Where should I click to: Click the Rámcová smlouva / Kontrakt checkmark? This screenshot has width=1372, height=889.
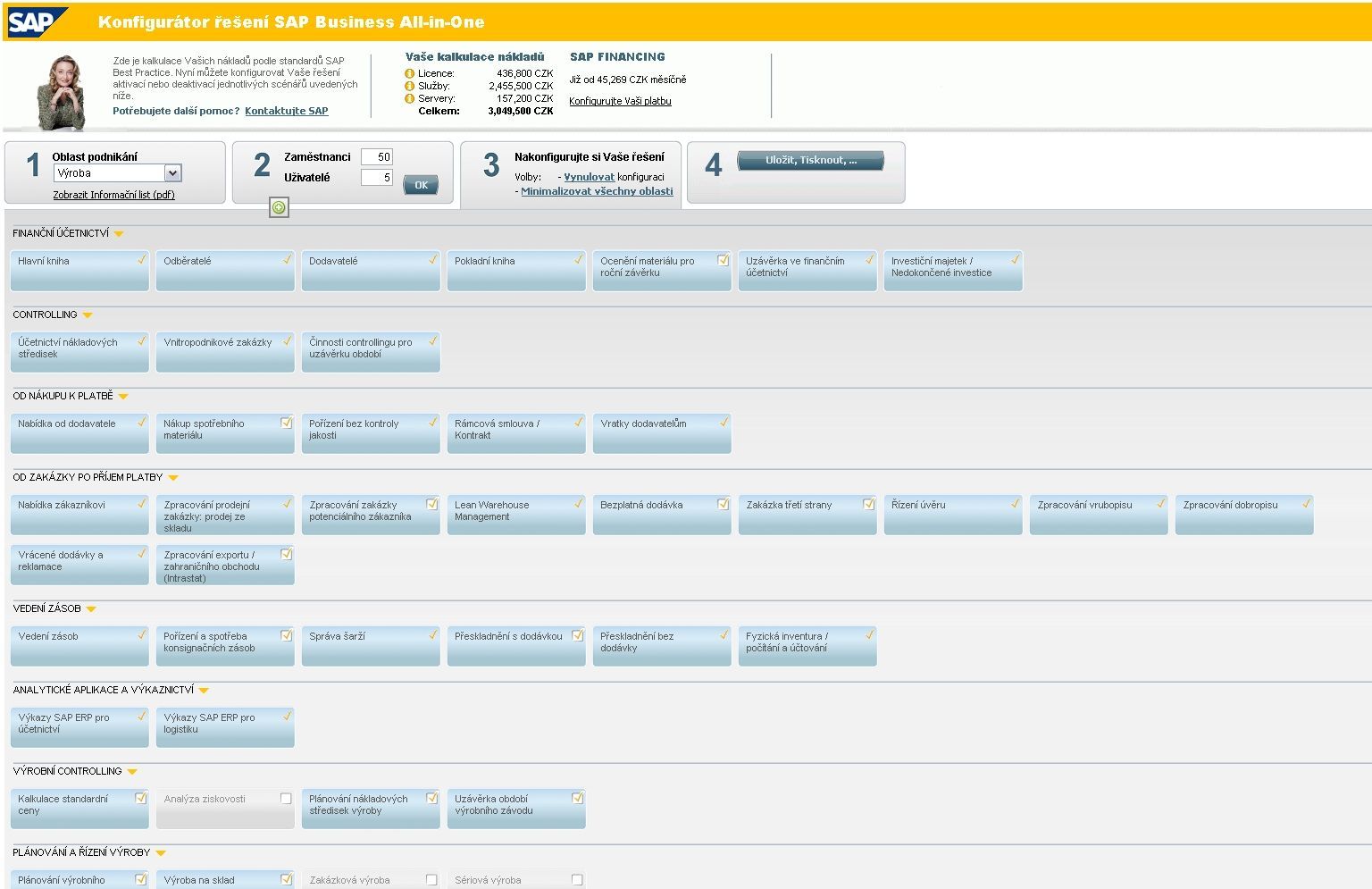click(x=579, y=422)
